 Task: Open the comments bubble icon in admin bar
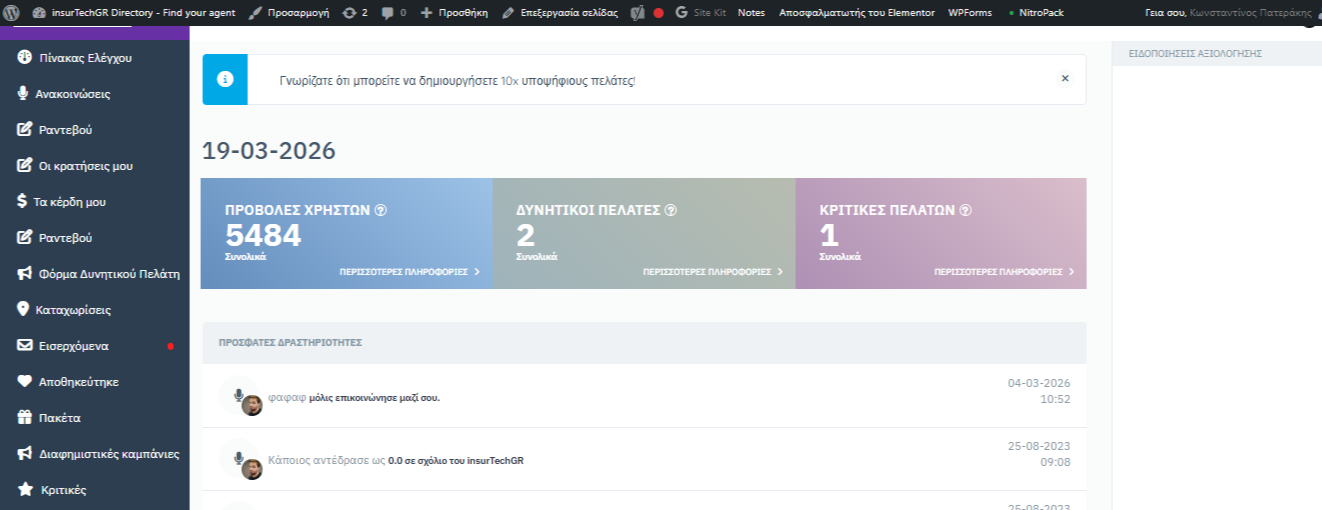[387, 13]
